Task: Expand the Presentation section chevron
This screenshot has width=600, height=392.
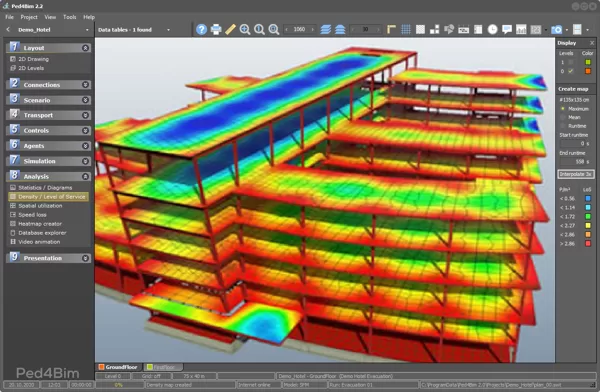Action: (85, 258)
